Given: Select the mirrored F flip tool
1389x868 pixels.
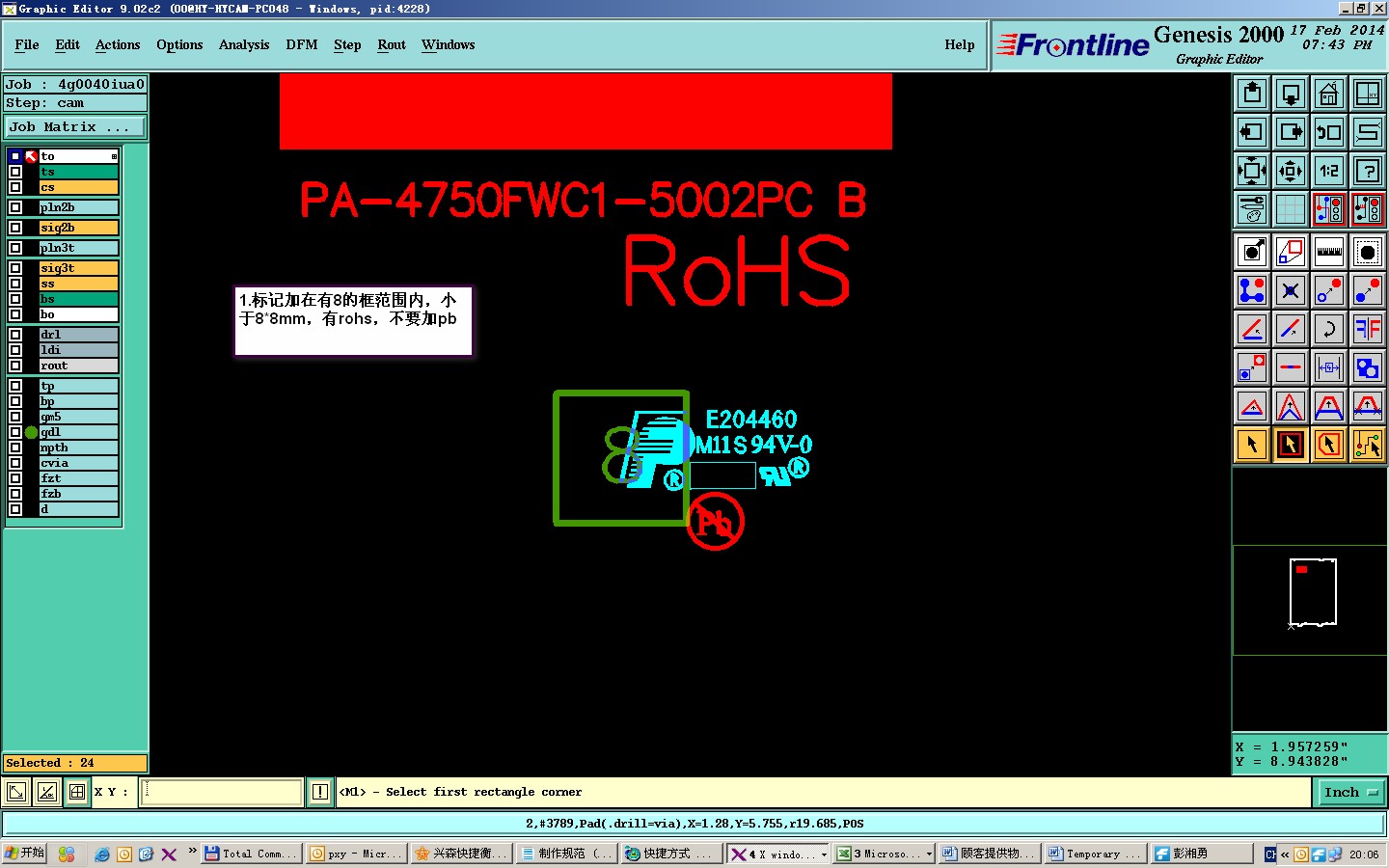Looking at the screenshot, I should pos(1368,329).
